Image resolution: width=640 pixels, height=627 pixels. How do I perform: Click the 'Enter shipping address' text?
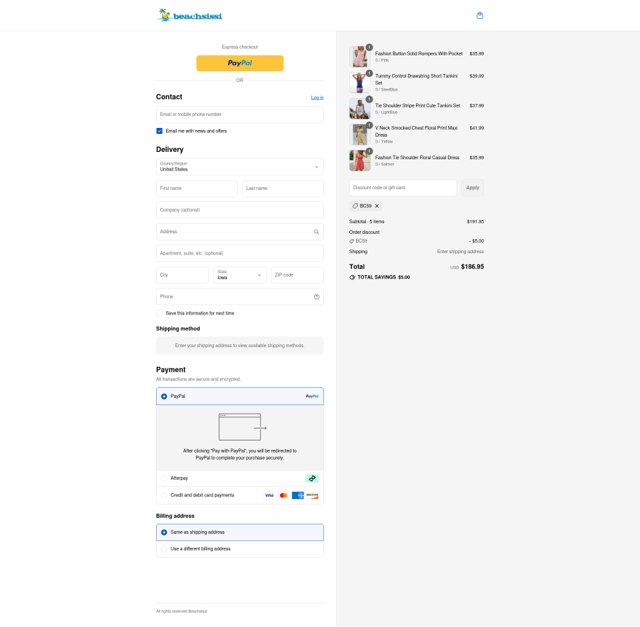[x=460, y=251]
